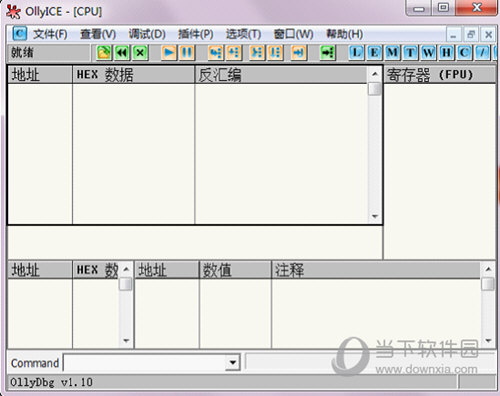Show Executable modules with the E icon
This screenshot has width=500, height=396.
pos(374,53)
